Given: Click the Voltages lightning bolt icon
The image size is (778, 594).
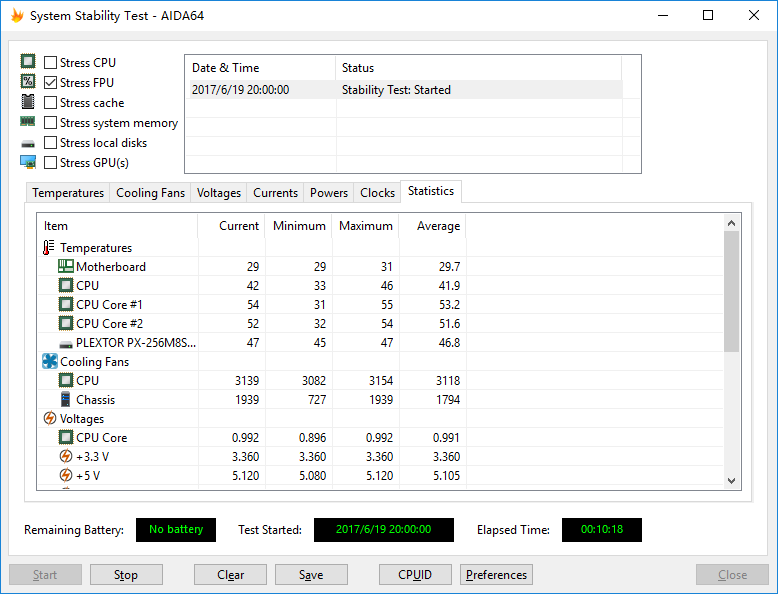Looking at the screenshot, I should (x=49, y=419).
